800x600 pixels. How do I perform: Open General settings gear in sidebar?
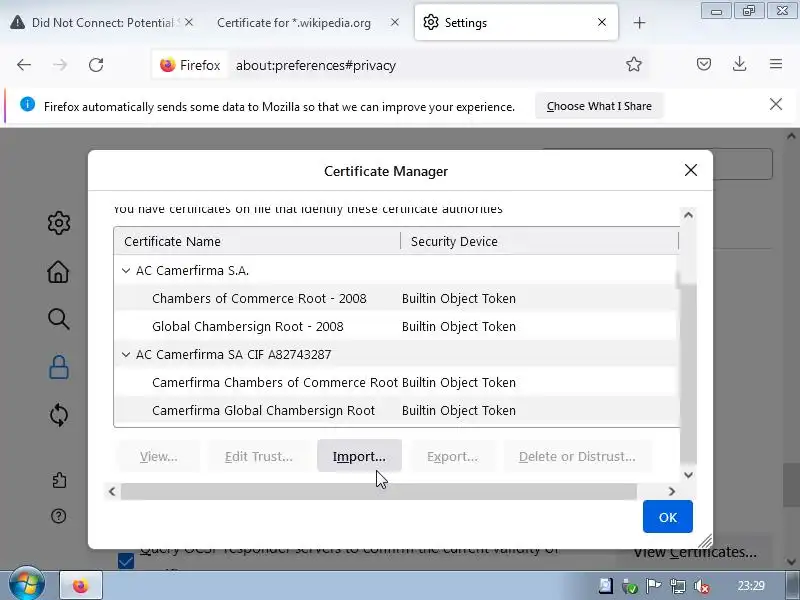[59, 223]
